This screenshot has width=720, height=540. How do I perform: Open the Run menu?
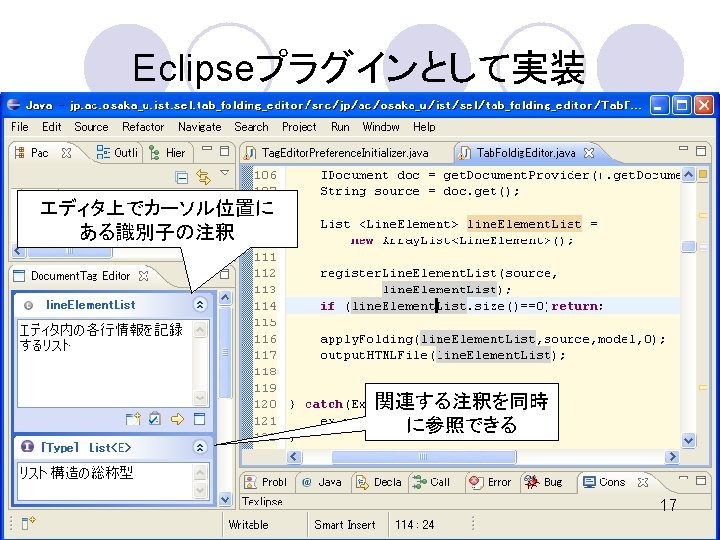tap(340, 127)
